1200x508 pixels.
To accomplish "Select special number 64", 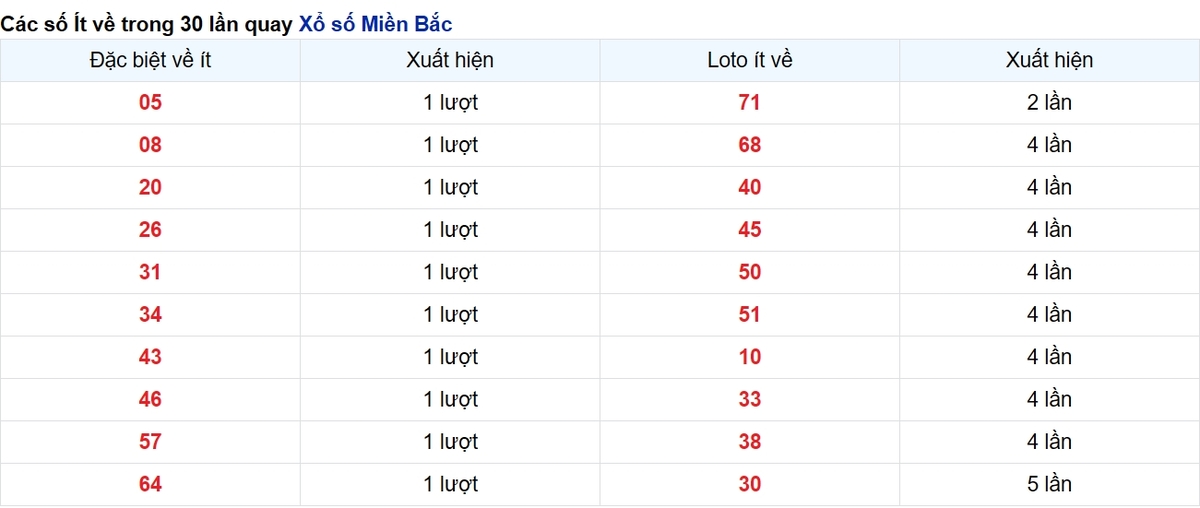I will pyautogui.click(x=150, y=484).
